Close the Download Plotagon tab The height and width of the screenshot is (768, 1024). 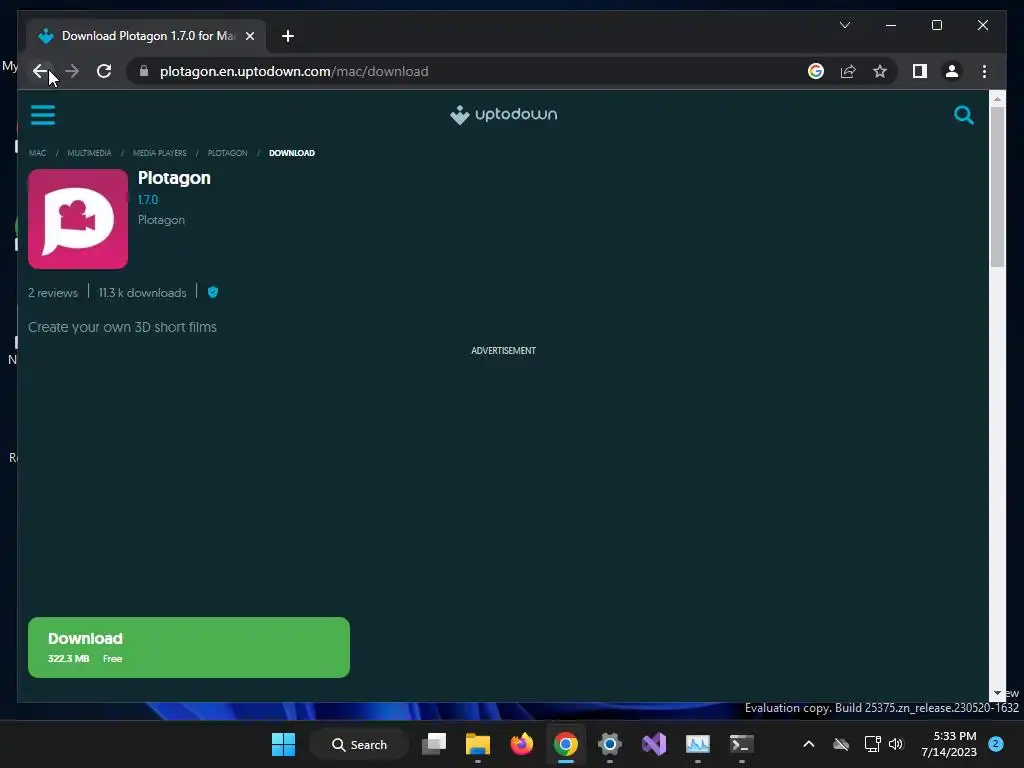[249, 36]
